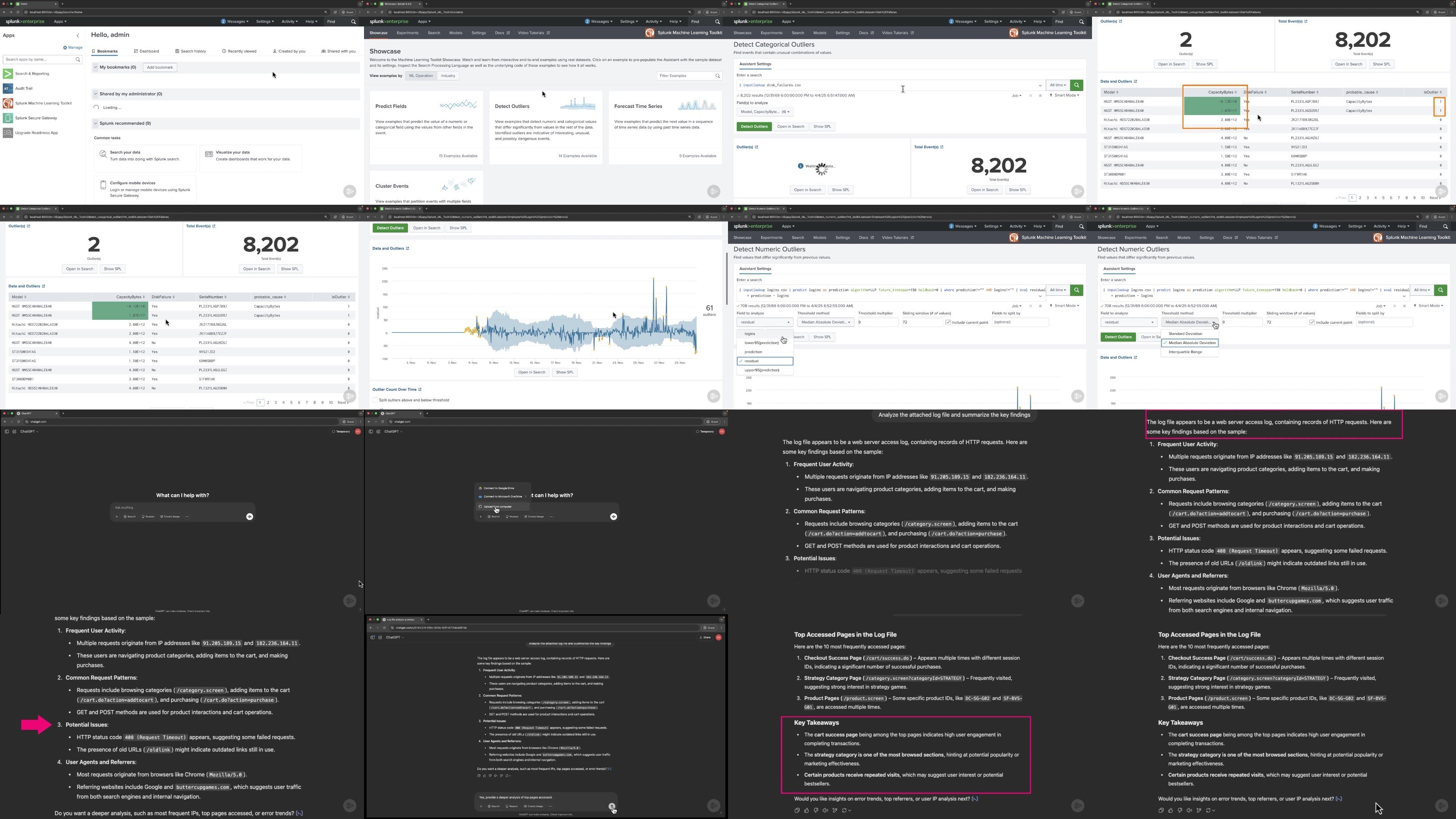Open the Detect Outliers showcase card
This screenshot has height=819, width=1456.
[x=546, y=128]
